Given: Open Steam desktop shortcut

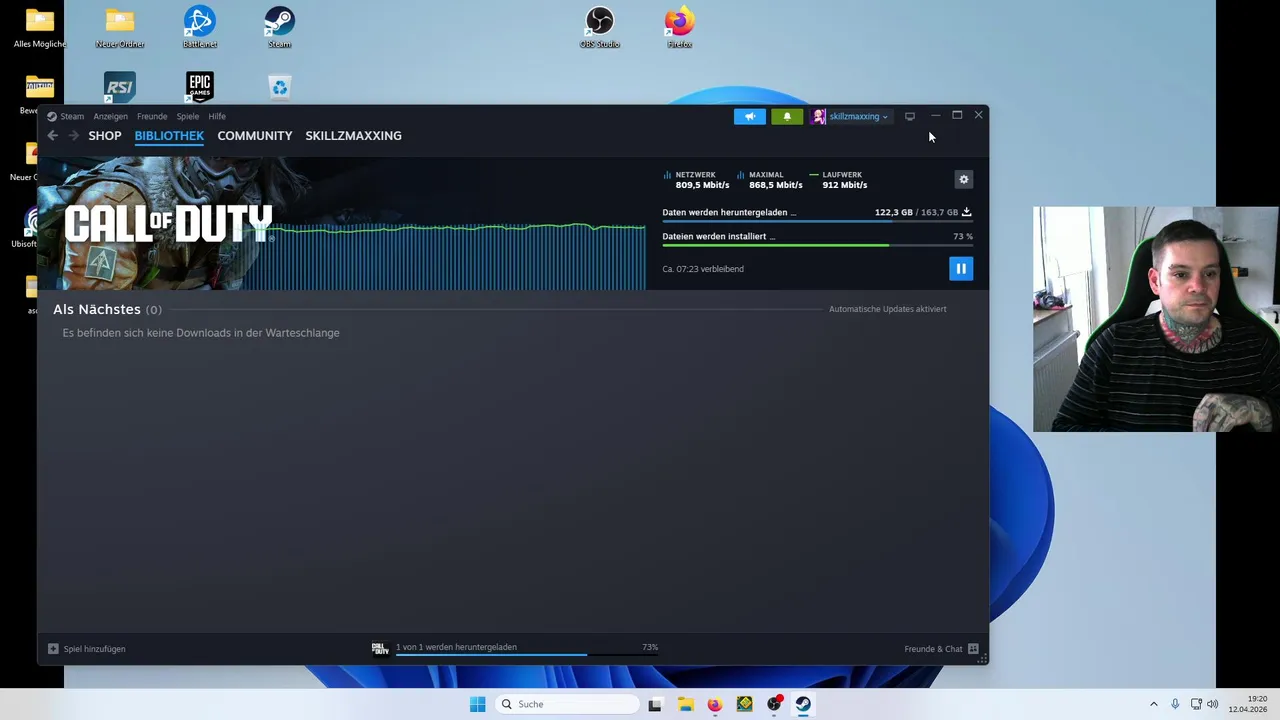Looking at the screenshot, I should [x=279, y=27].
